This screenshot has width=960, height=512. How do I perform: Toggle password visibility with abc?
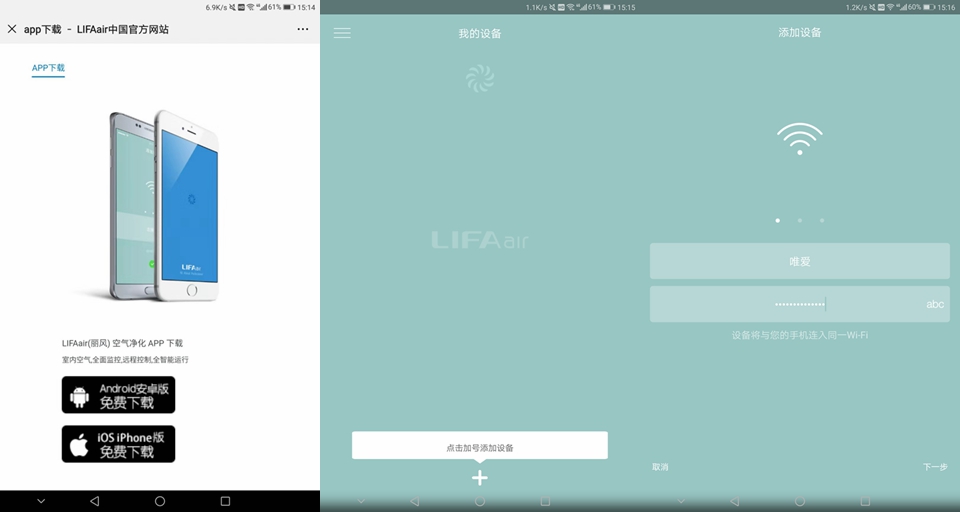click(x=935, y=304)
